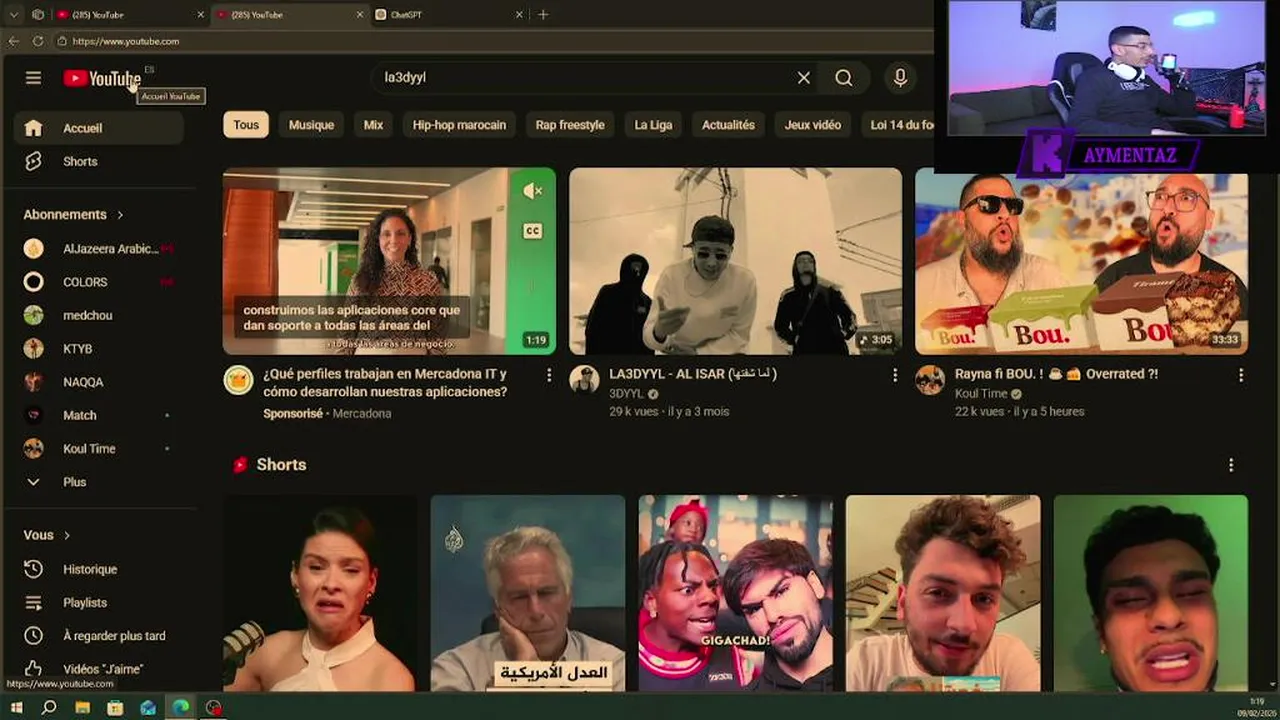Toggle captions CC on the Mercadona ad
The image size is (1280, 720).
point(533,231)
